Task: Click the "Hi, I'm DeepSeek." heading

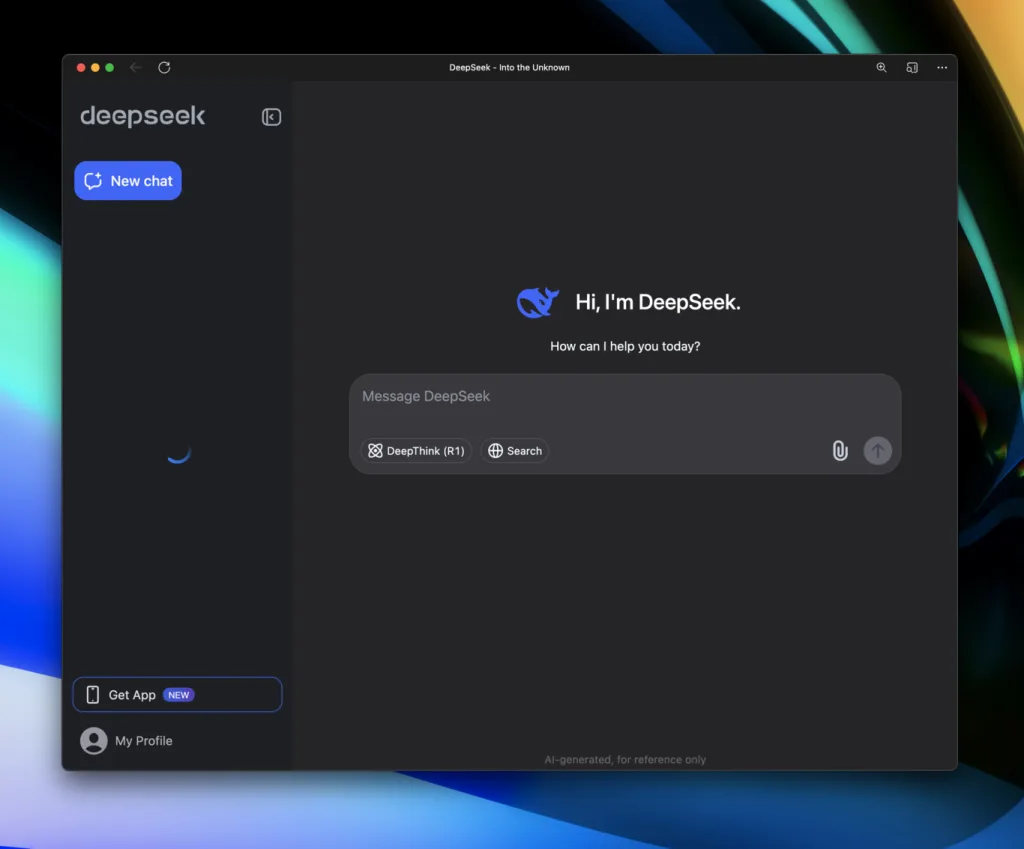Action: [658, 302]
